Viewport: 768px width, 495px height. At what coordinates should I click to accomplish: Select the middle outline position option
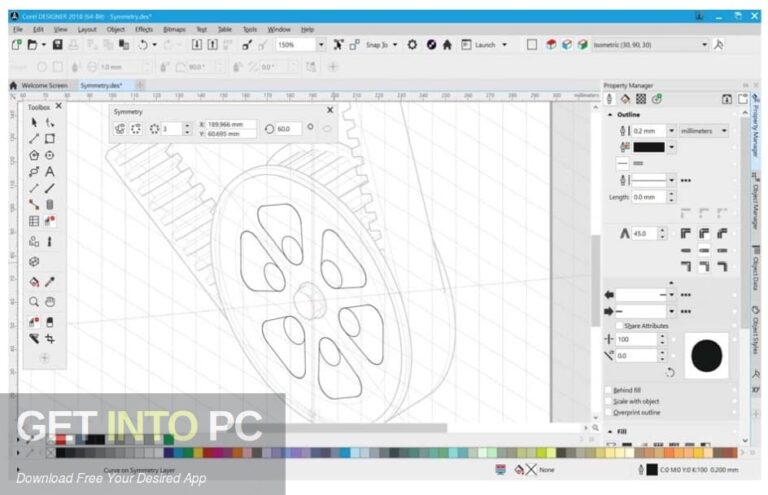(x=704, y=266)
